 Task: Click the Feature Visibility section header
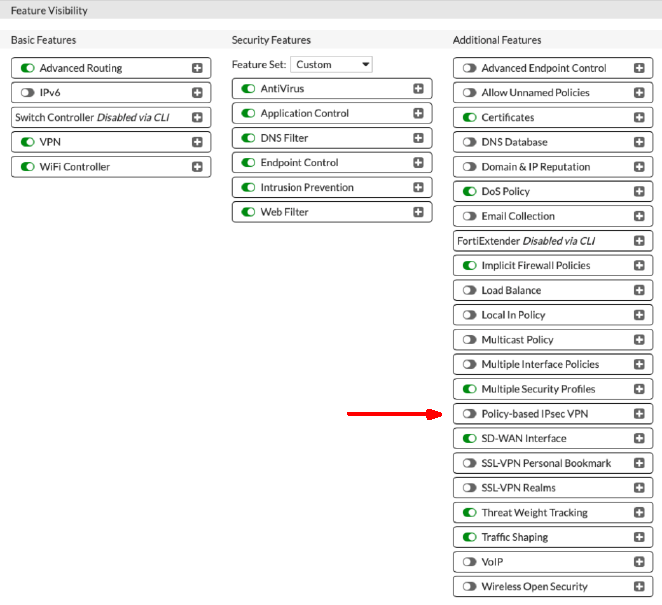[50, 11]
